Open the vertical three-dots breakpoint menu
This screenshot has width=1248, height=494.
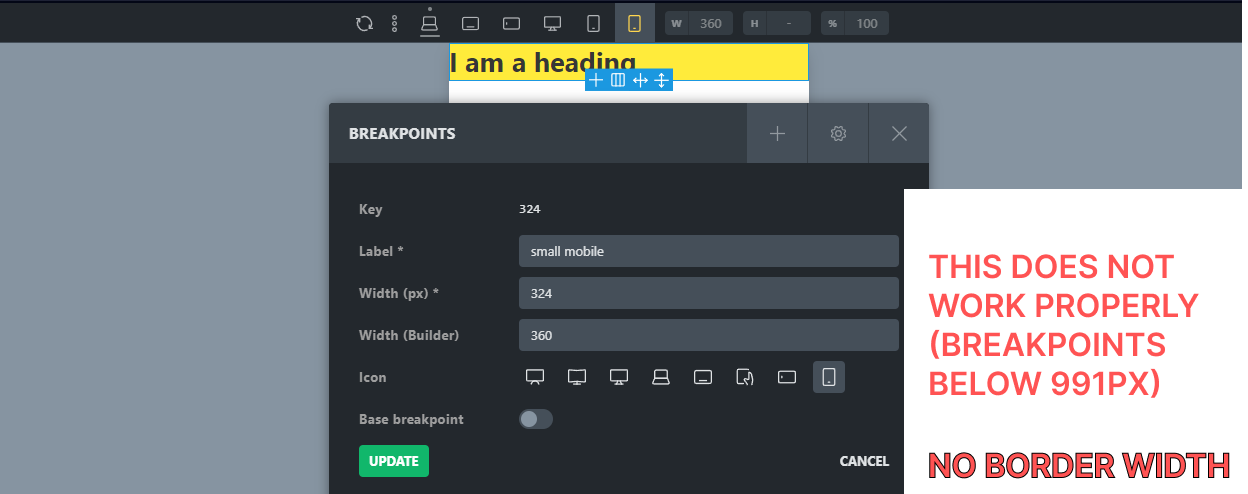(395, 22)
